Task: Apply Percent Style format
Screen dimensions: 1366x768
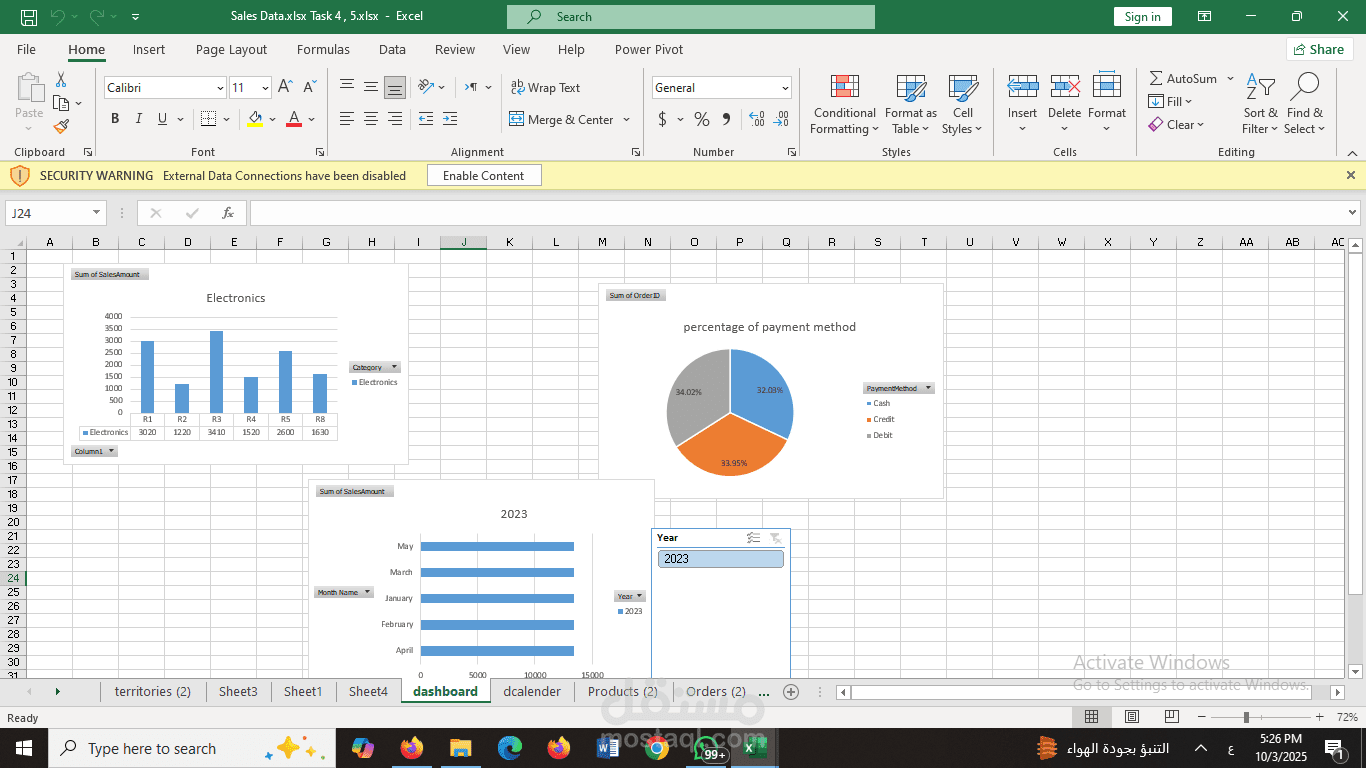Action: [702, 119]
